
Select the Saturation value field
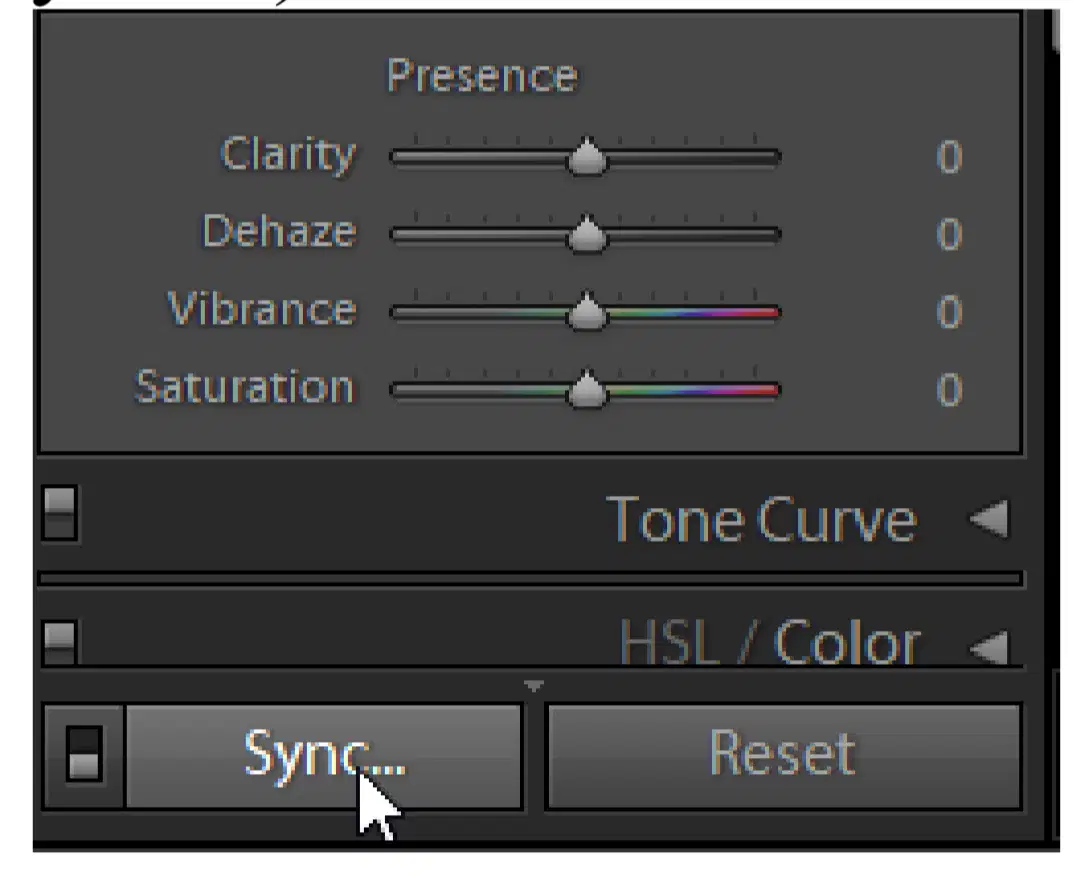[949, 390]
